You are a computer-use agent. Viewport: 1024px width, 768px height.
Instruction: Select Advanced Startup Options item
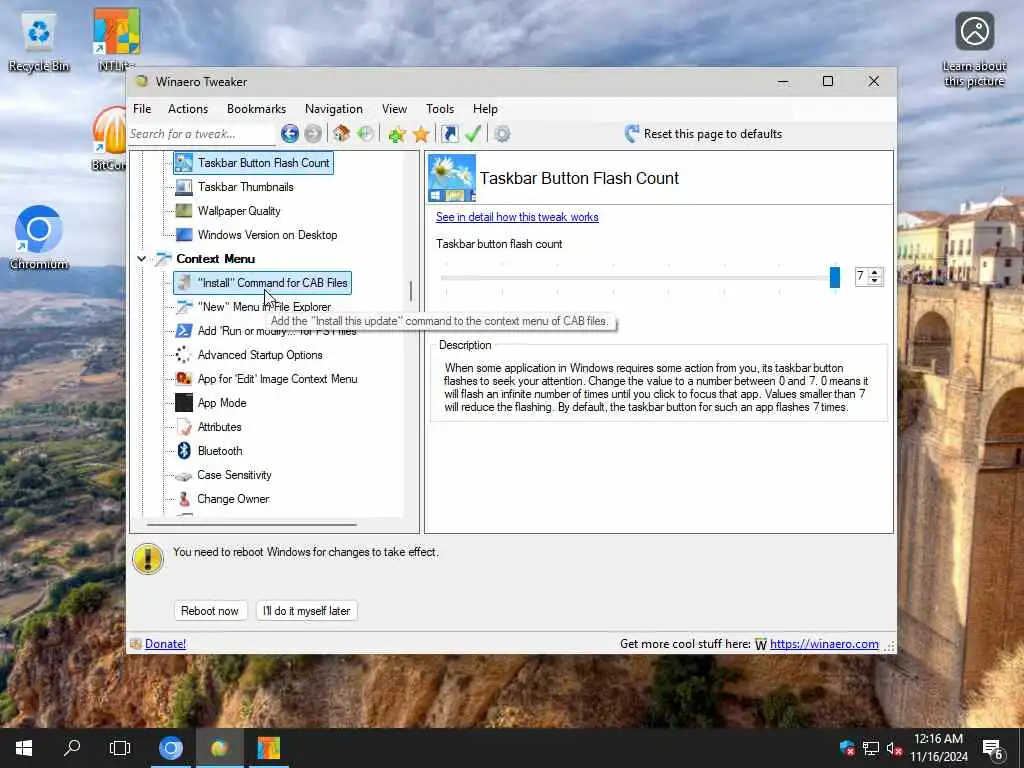pos(260,355)
